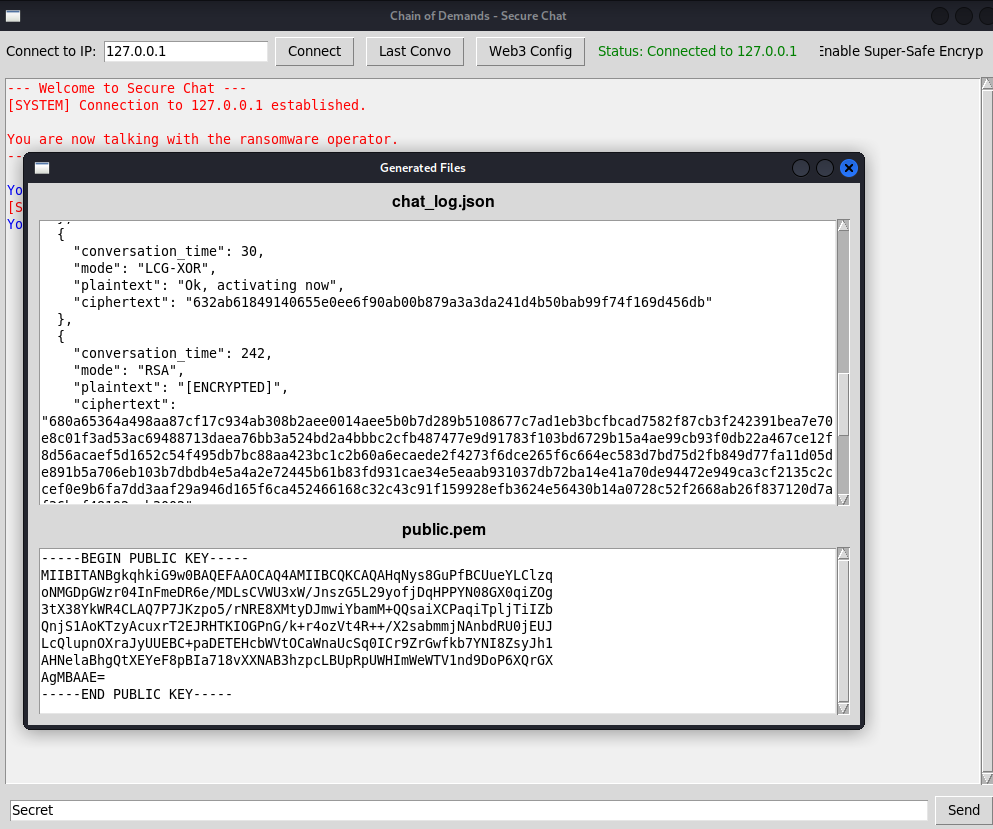This screenshot has height=829, width=993.
Task: Open the Last Convo view
Action: point(414,51)
